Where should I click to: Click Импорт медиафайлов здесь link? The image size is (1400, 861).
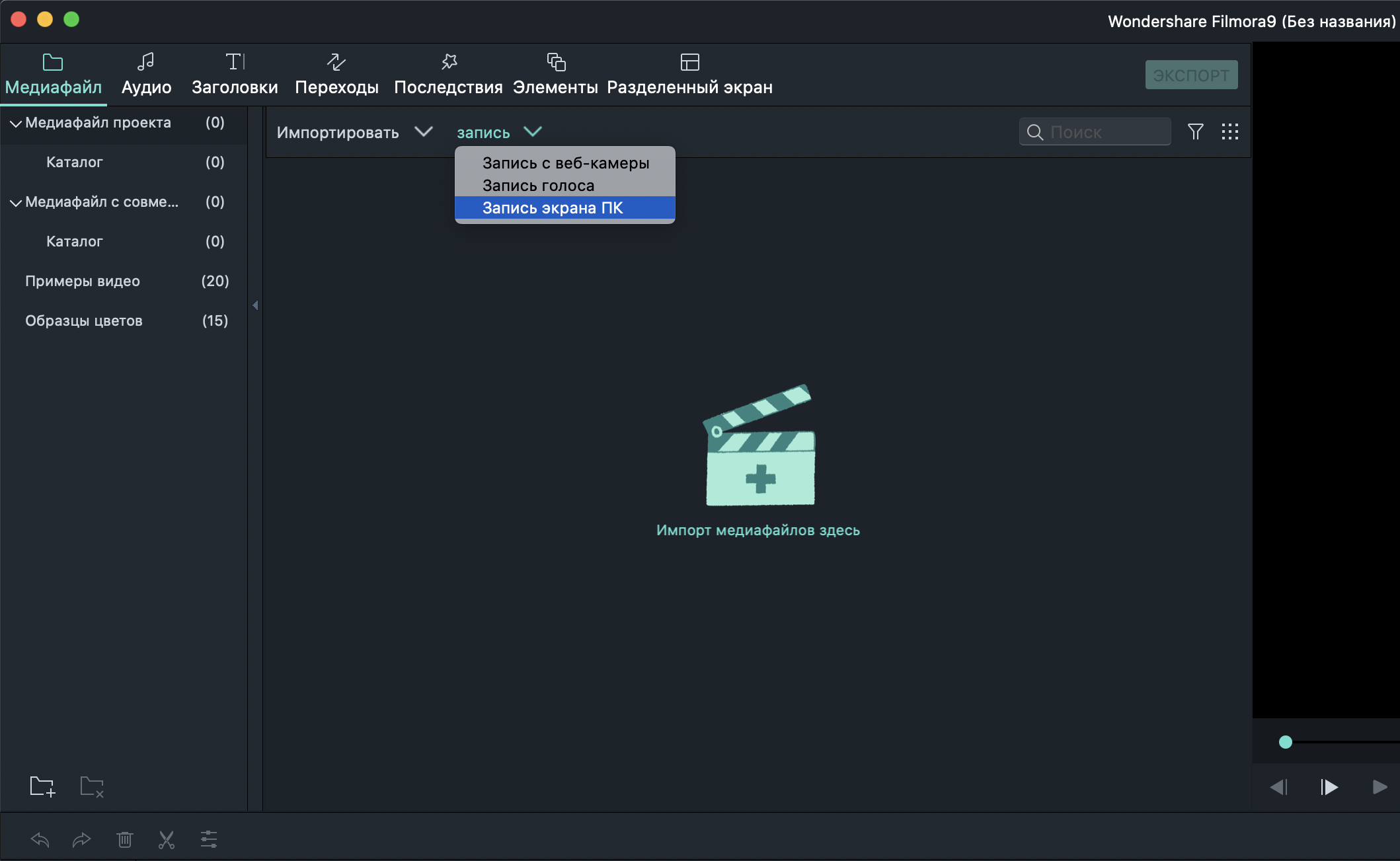tap(758, 530)
